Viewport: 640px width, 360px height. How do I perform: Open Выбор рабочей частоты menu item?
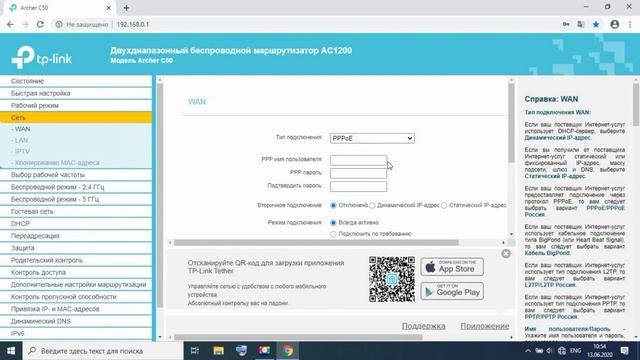(x=76, y=175)
